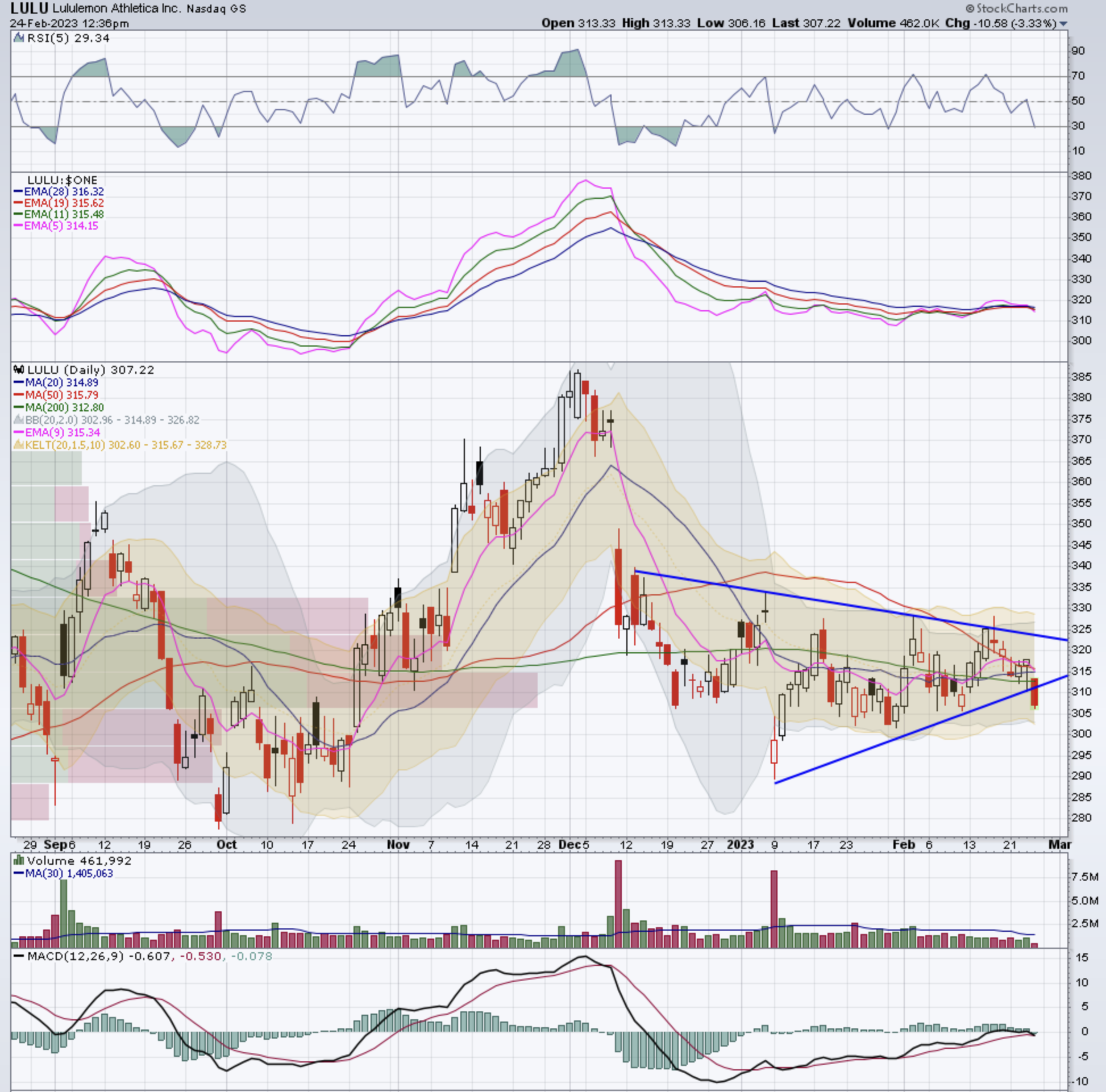Screen dimensions: 1106x1092
Task: Select the upper descending blue trendline
Action: (852, 606)
